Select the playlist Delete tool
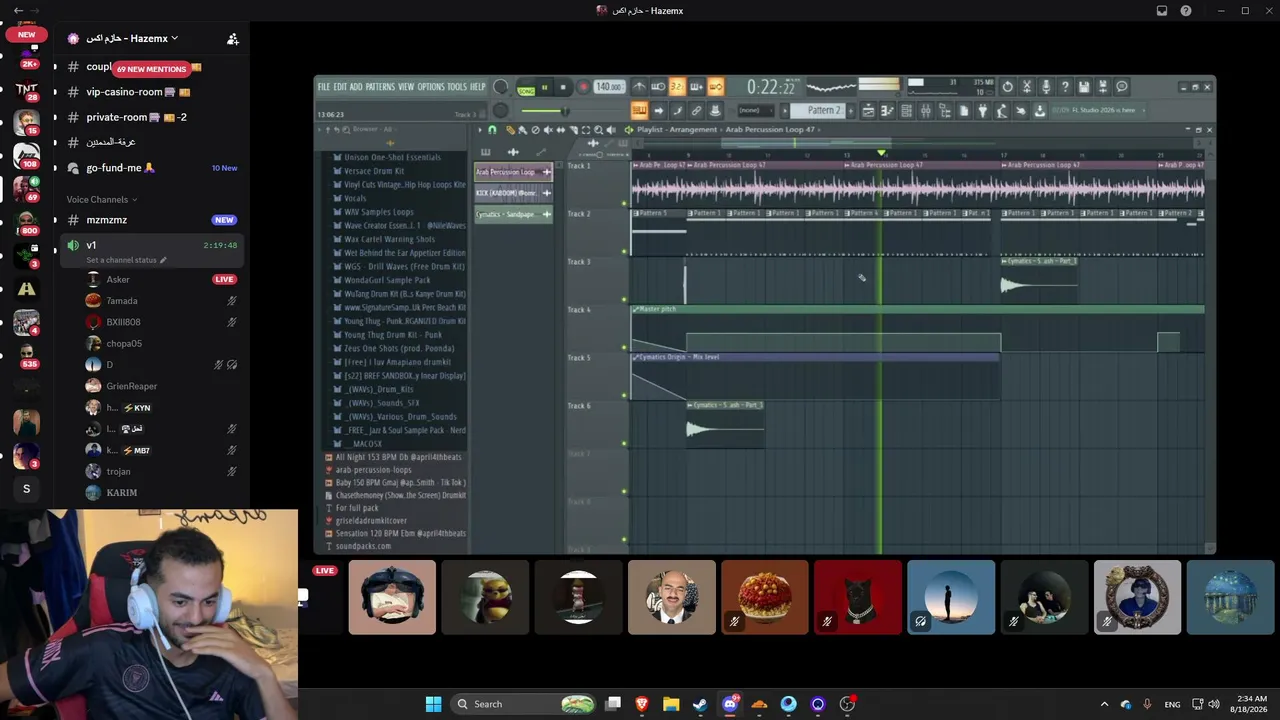Viewport: 1280px width, 720px height. 535,130
